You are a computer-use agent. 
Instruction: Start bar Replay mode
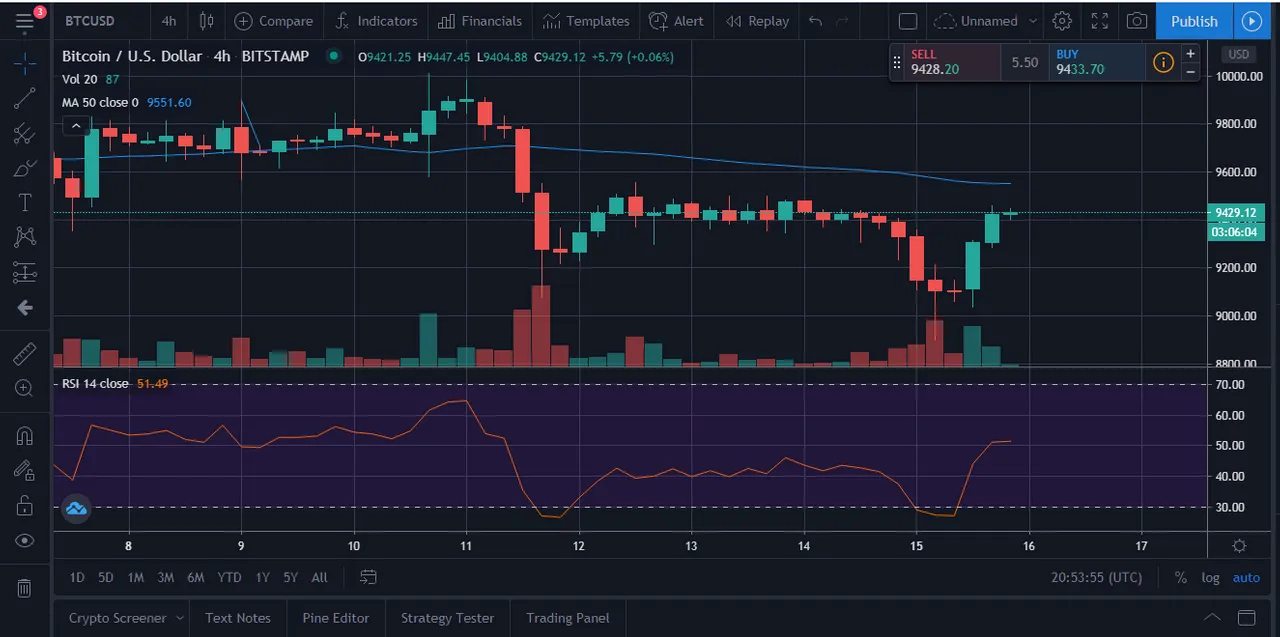click(758, 21)
